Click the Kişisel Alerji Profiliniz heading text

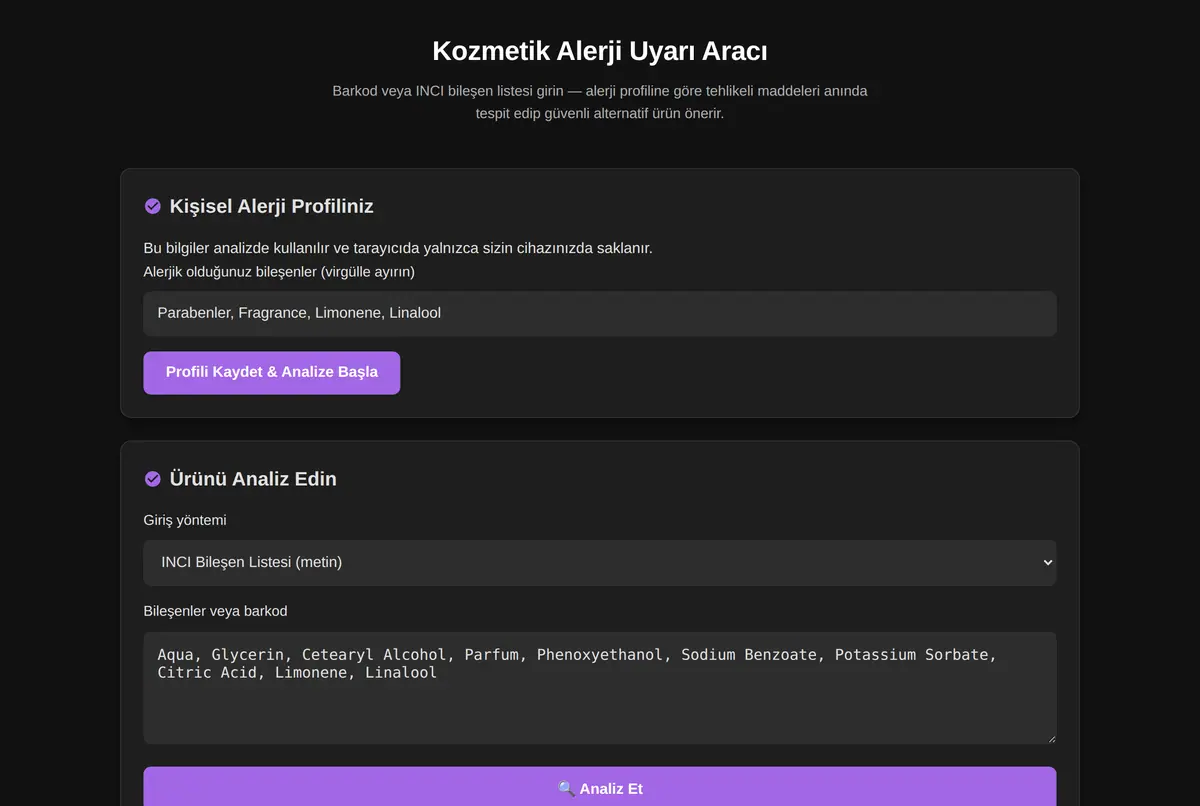pyautogui.click(x=272, y=206)
